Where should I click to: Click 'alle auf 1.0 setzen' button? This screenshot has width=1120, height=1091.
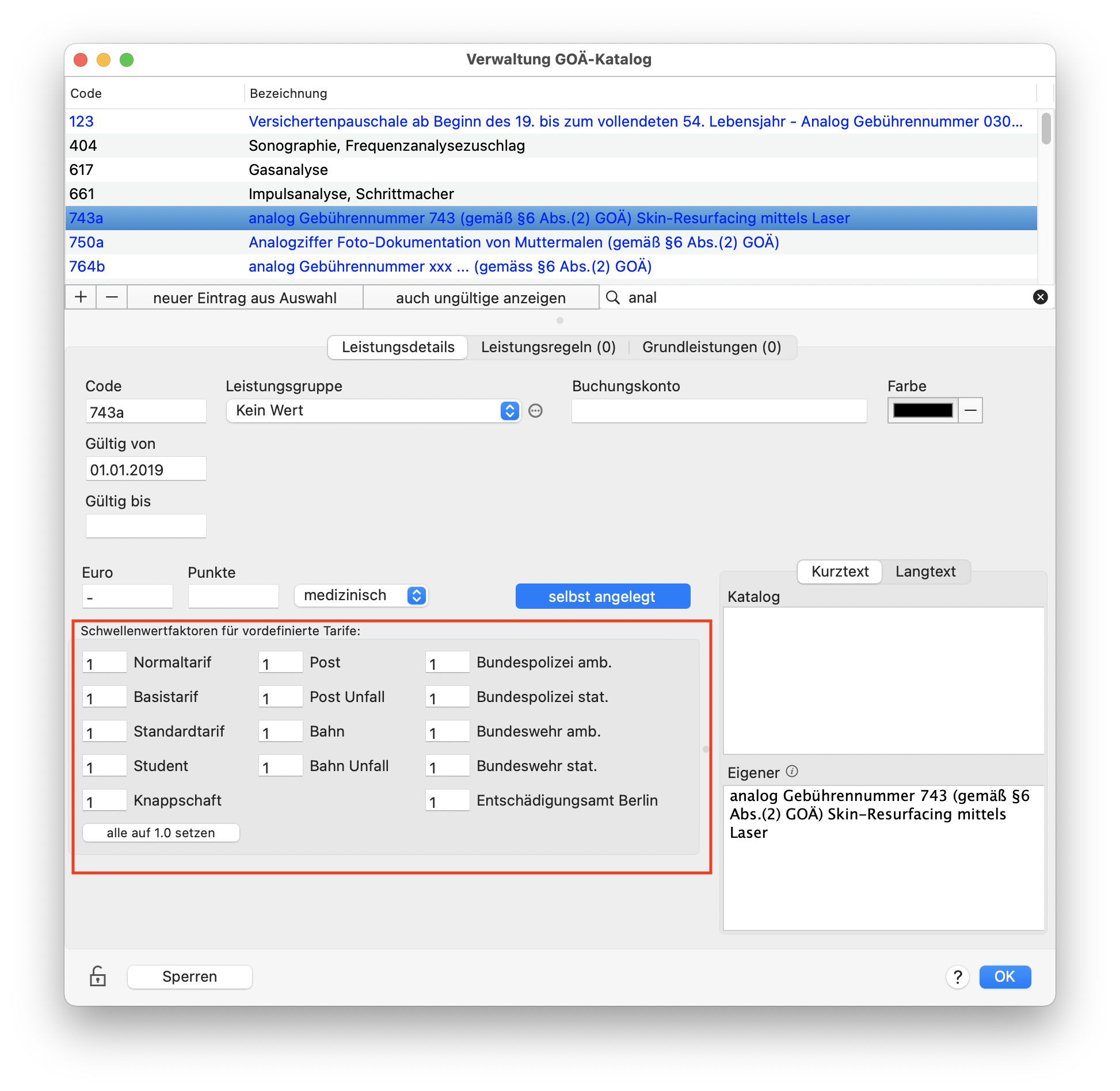pyautogui.click(x=161, y=833)
